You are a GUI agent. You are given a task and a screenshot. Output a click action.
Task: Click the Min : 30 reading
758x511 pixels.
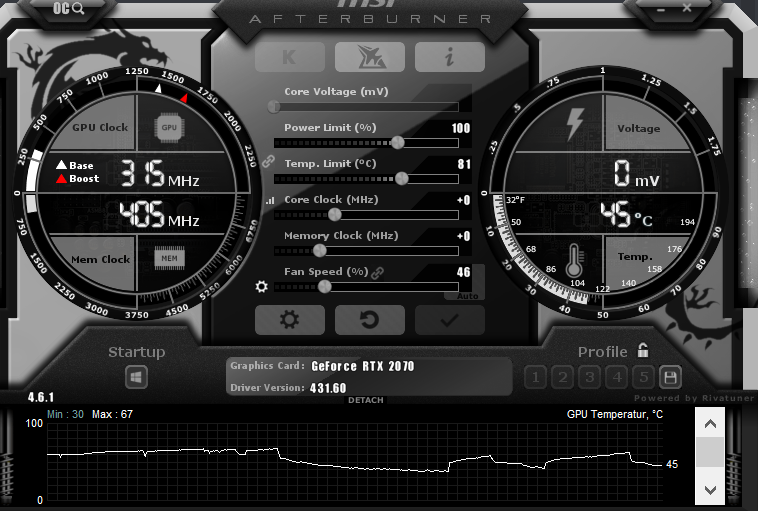click(x=65, y=414)
